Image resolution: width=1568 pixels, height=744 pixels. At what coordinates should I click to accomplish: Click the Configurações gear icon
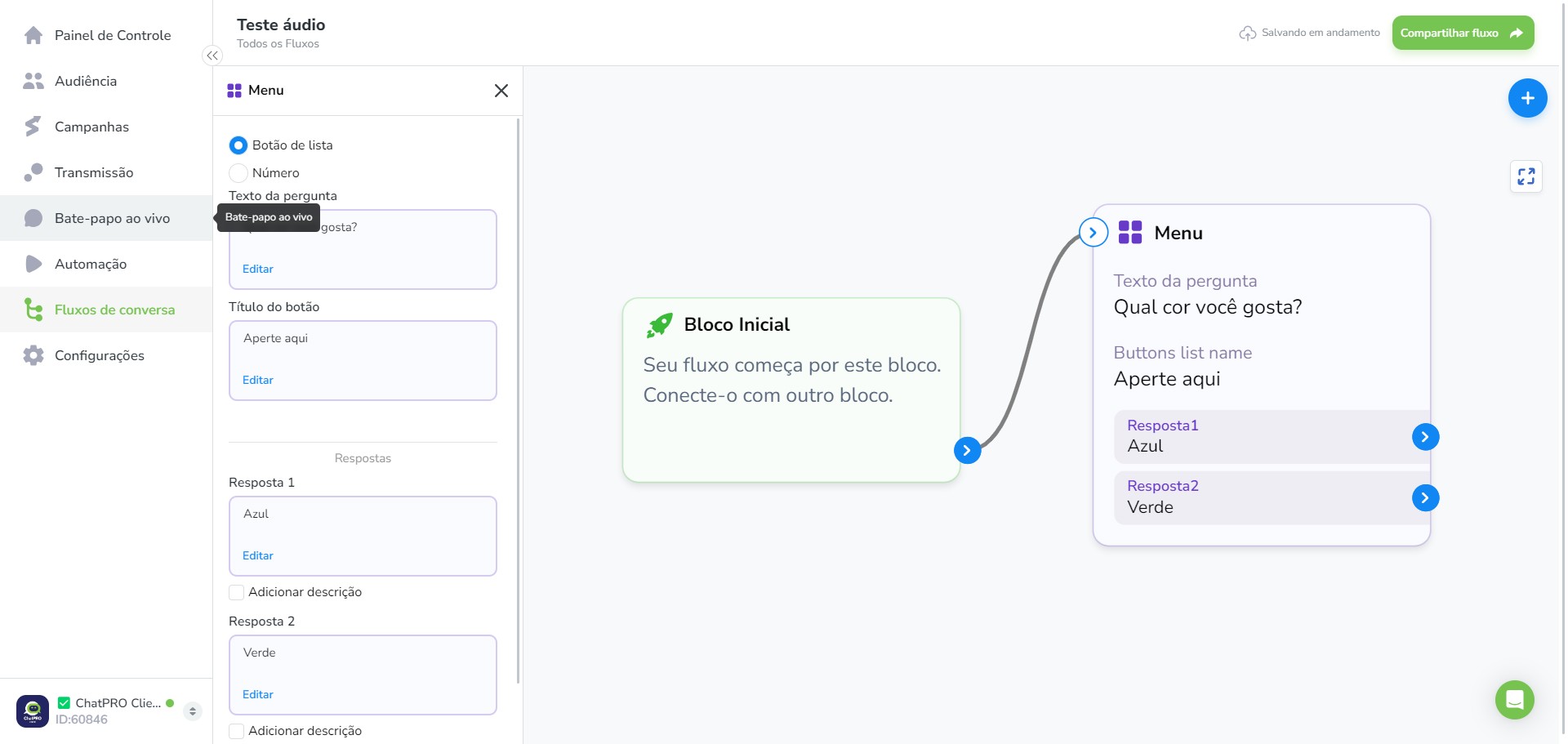[33, 355]
